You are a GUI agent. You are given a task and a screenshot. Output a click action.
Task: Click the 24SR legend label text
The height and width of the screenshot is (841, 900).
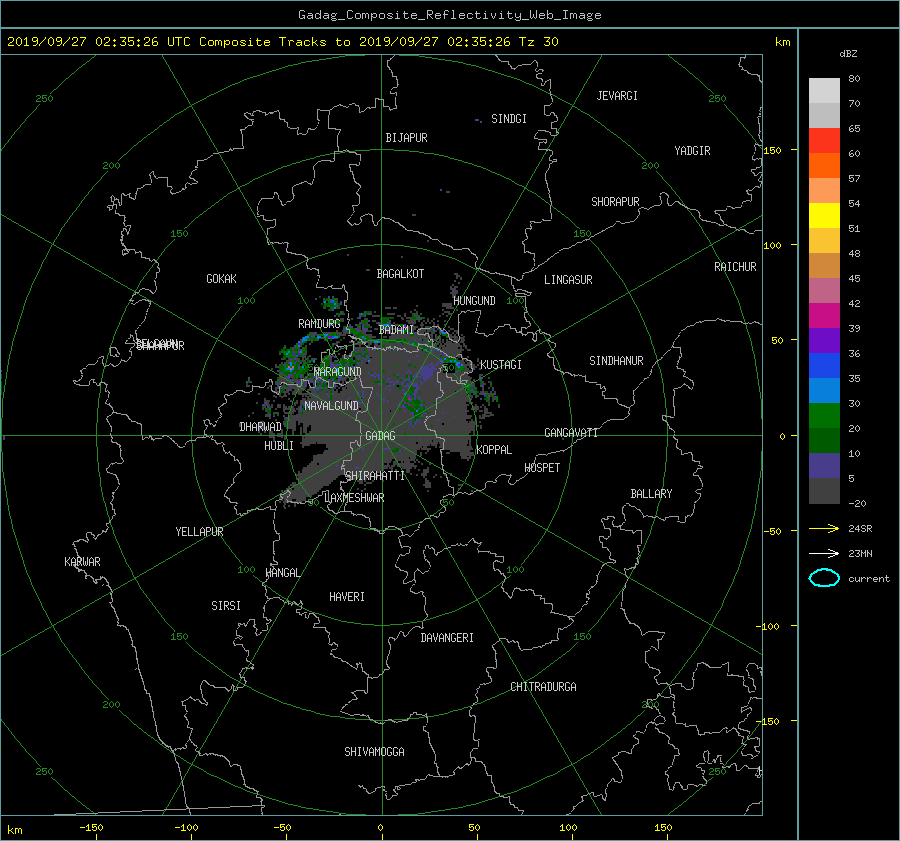(860, 528)
